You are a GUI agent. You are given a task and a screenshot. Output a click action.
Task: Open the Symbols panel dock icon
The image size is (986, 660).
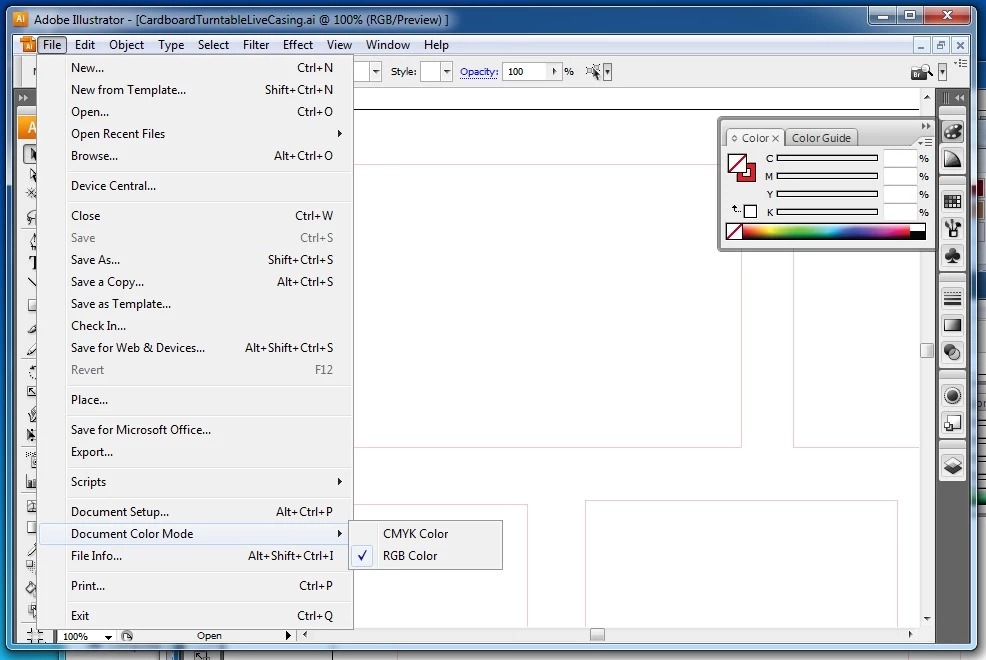coord(952,256)
